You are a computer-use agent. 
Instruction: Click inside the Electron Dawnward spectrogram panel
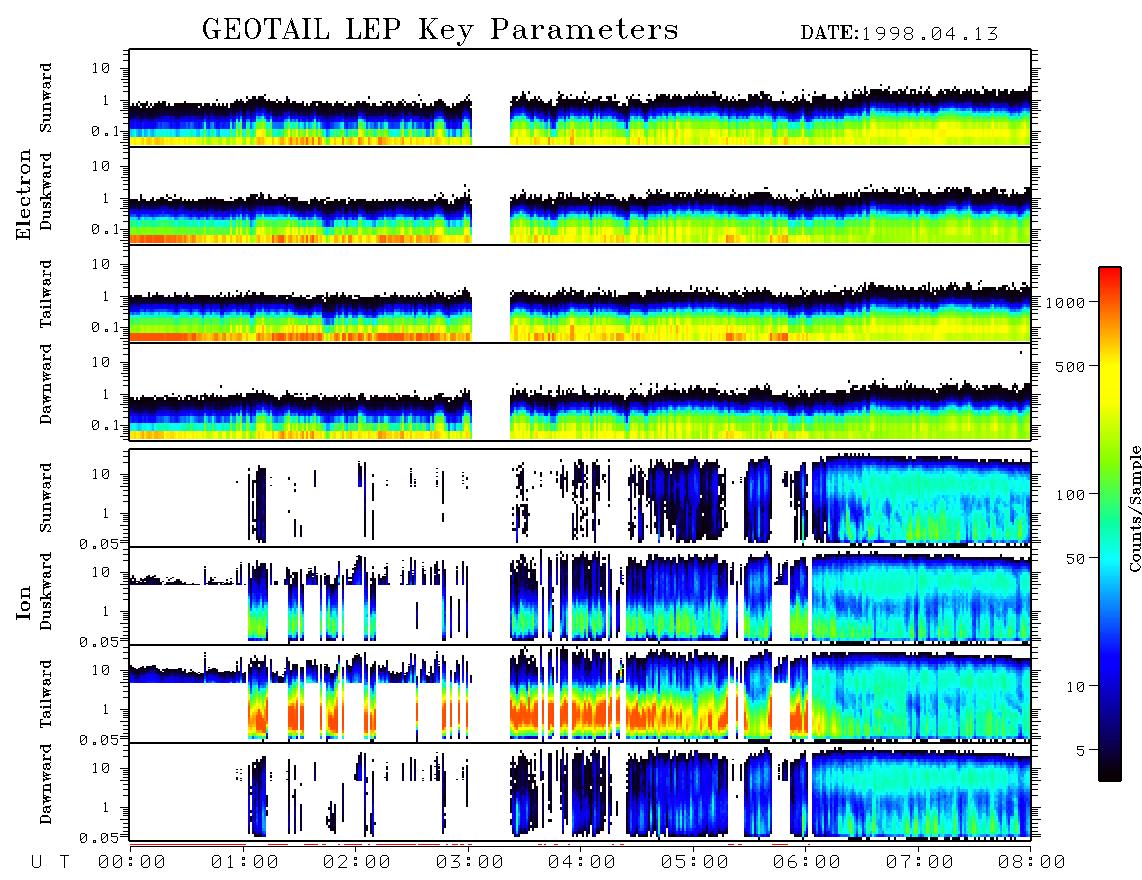[580, 392]
